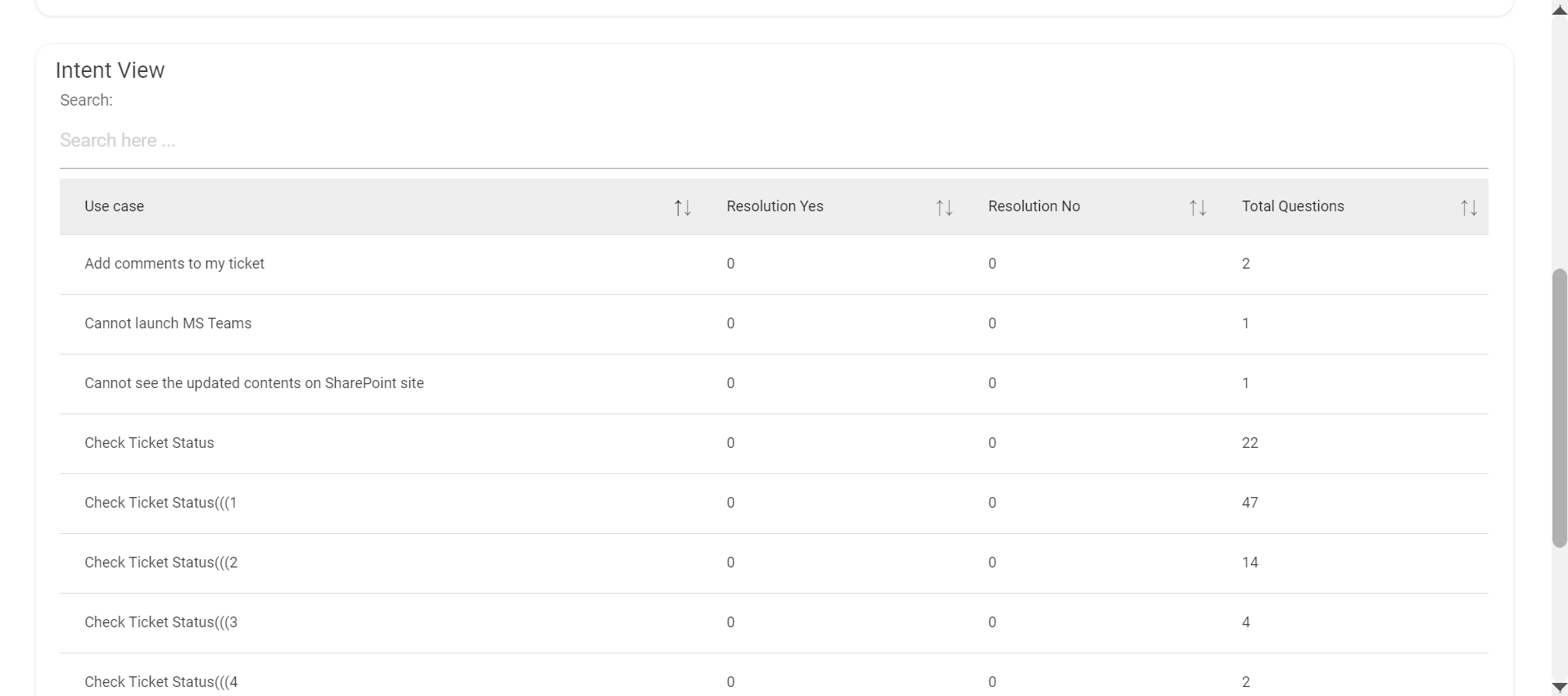Select Cannot launch MS Teams row
The width and height of the screenshot is (1568, 696).
tap(168, 323)
